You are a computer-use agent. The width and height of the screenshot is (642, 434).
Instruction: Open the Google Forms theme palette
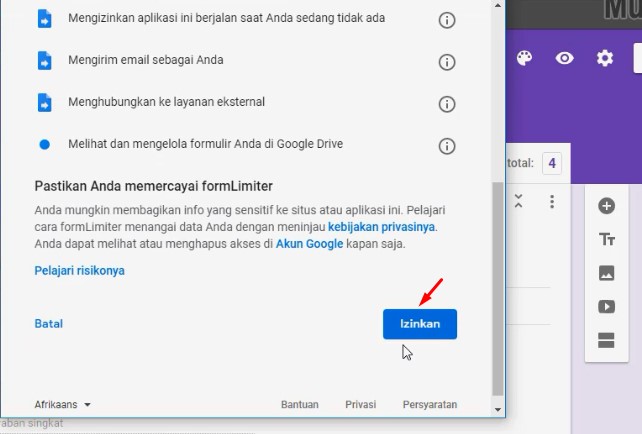[524, 58]
